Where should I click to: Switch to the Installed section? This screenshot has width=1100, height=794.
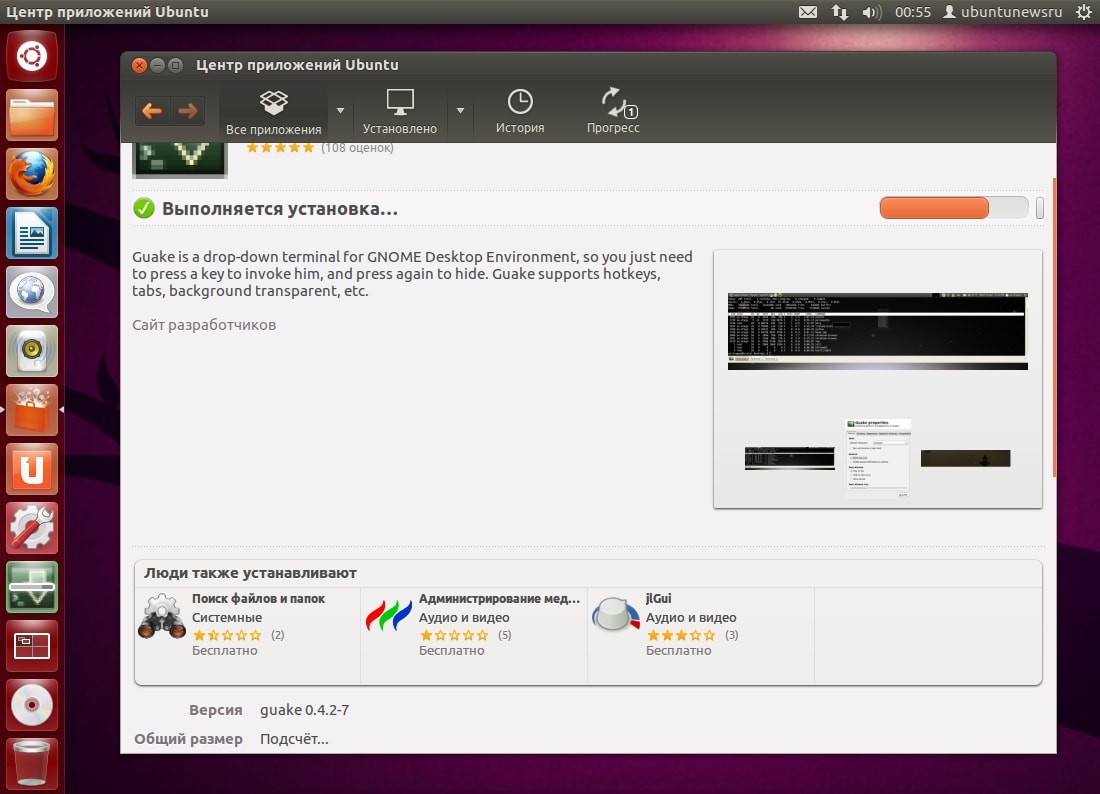pos(400,112)
